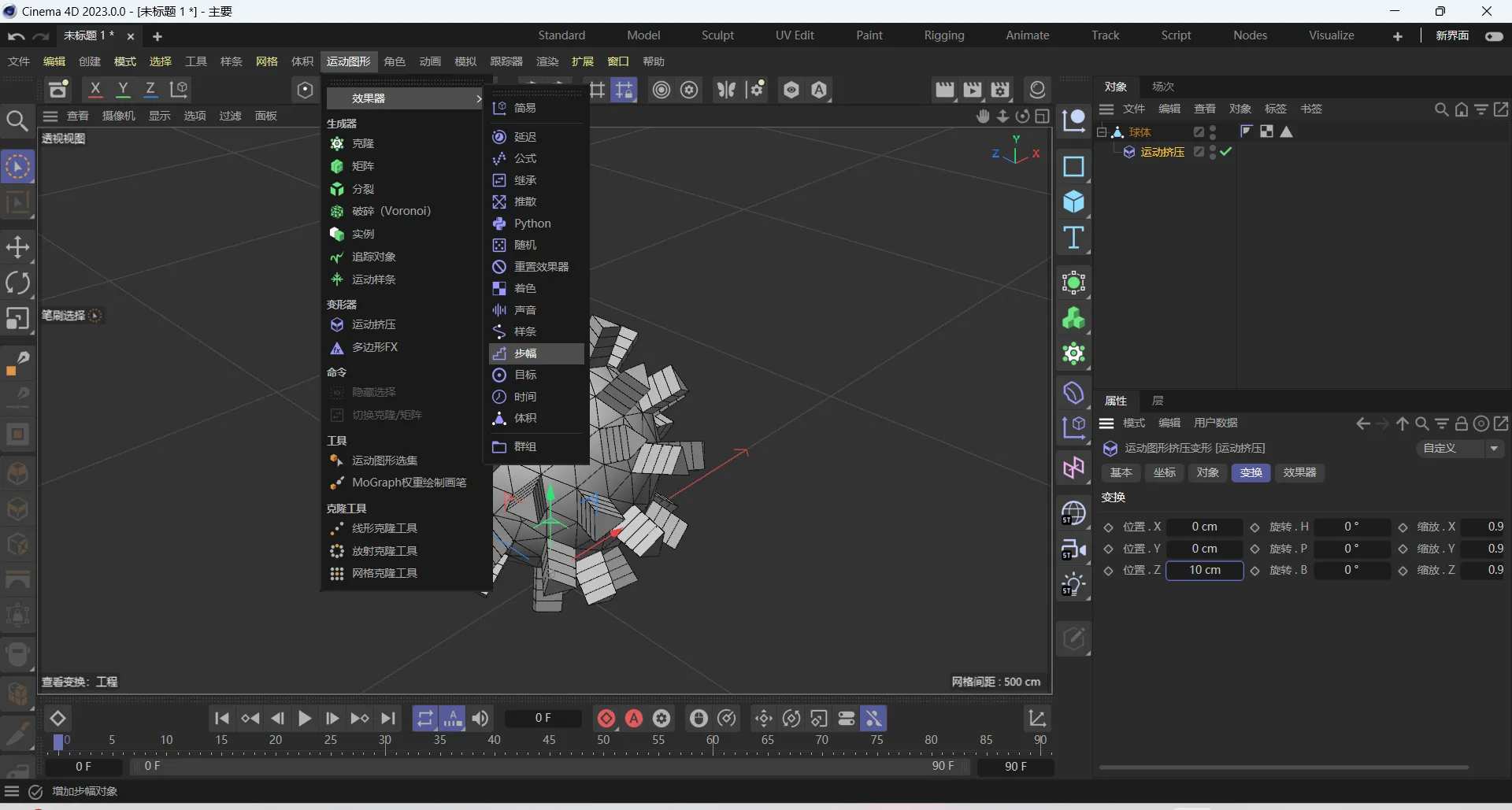Click the Text spline tool icon
Image resolution: width=1512 pixels, height=810 pixels.
(x=1073, y=238)
